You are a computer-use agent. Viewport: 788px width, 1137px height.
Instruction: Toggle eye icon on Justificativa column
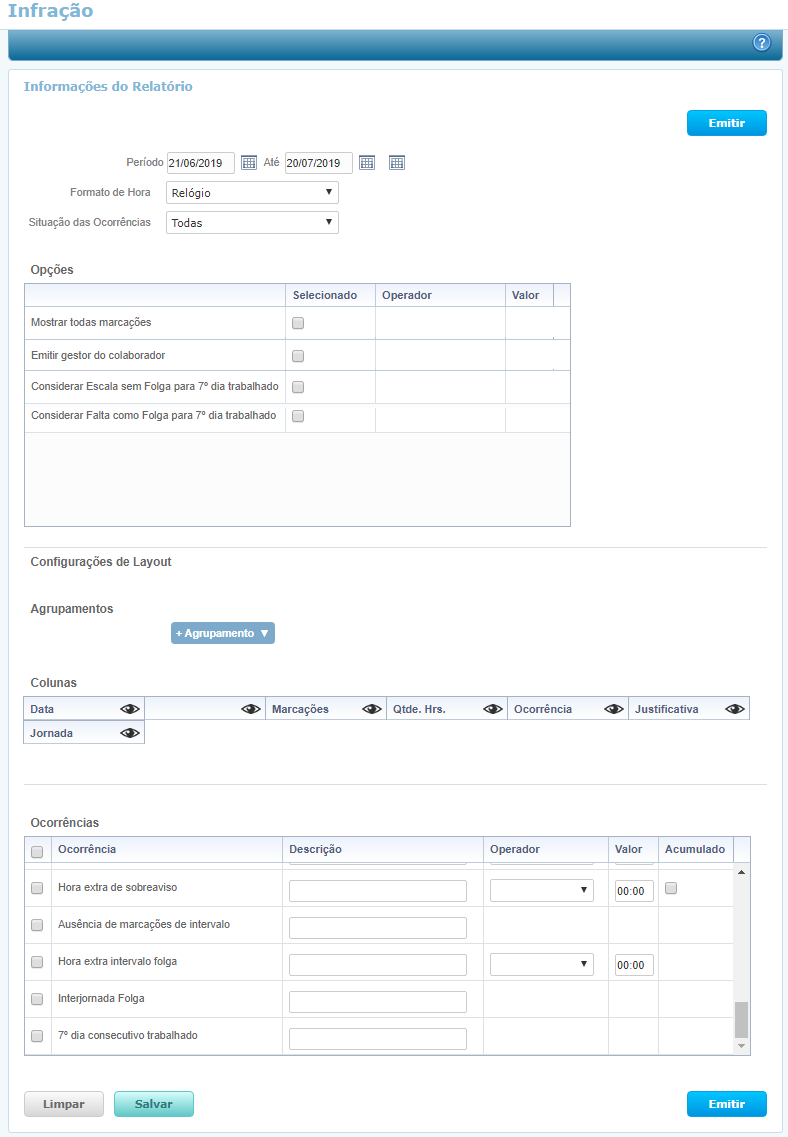tap(735, 709)
